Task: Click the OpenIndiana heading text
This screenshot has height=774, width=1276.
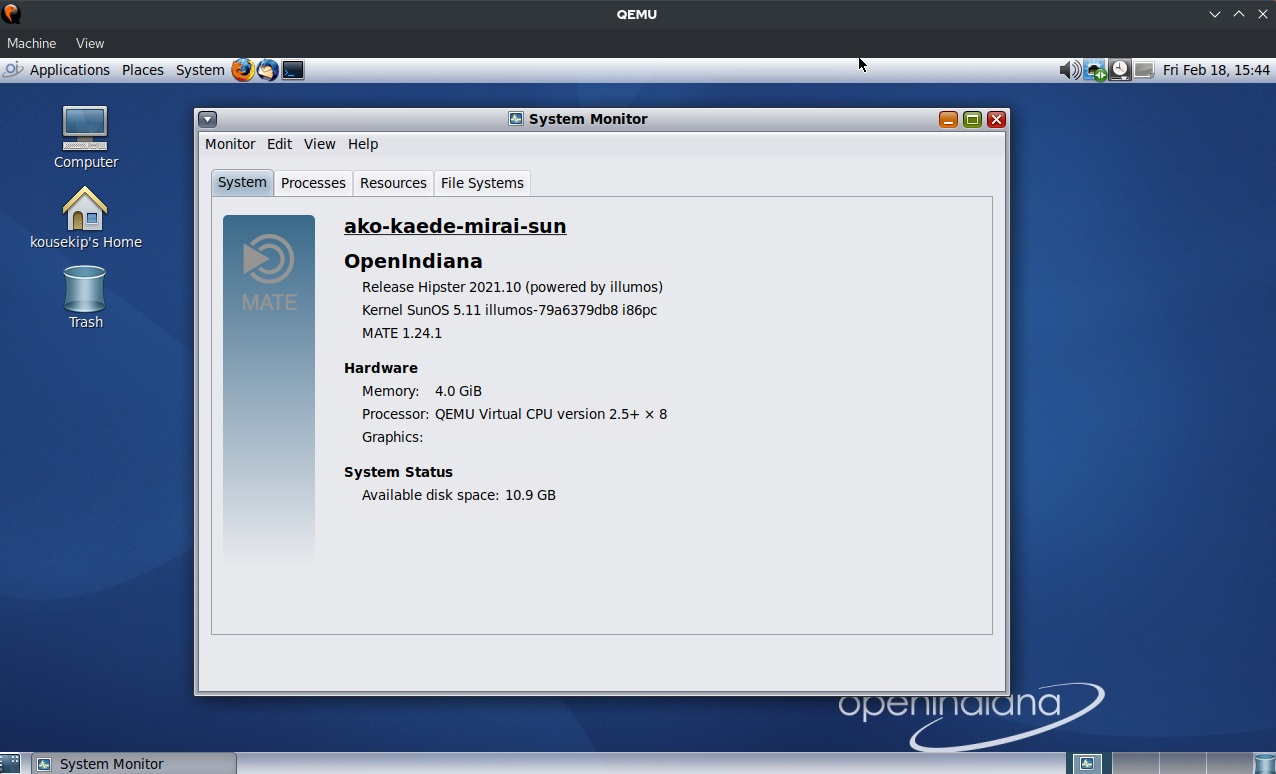Action: pos(413,261)
